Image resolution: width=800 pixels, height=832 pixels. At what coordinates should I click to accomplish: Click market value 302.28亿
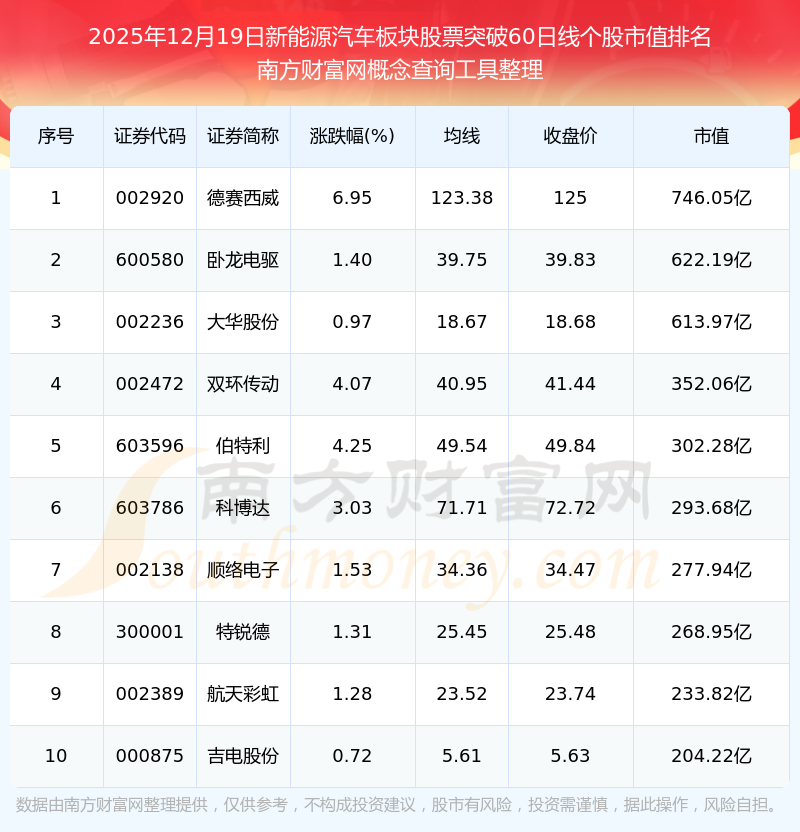click(x=711, y=446)
